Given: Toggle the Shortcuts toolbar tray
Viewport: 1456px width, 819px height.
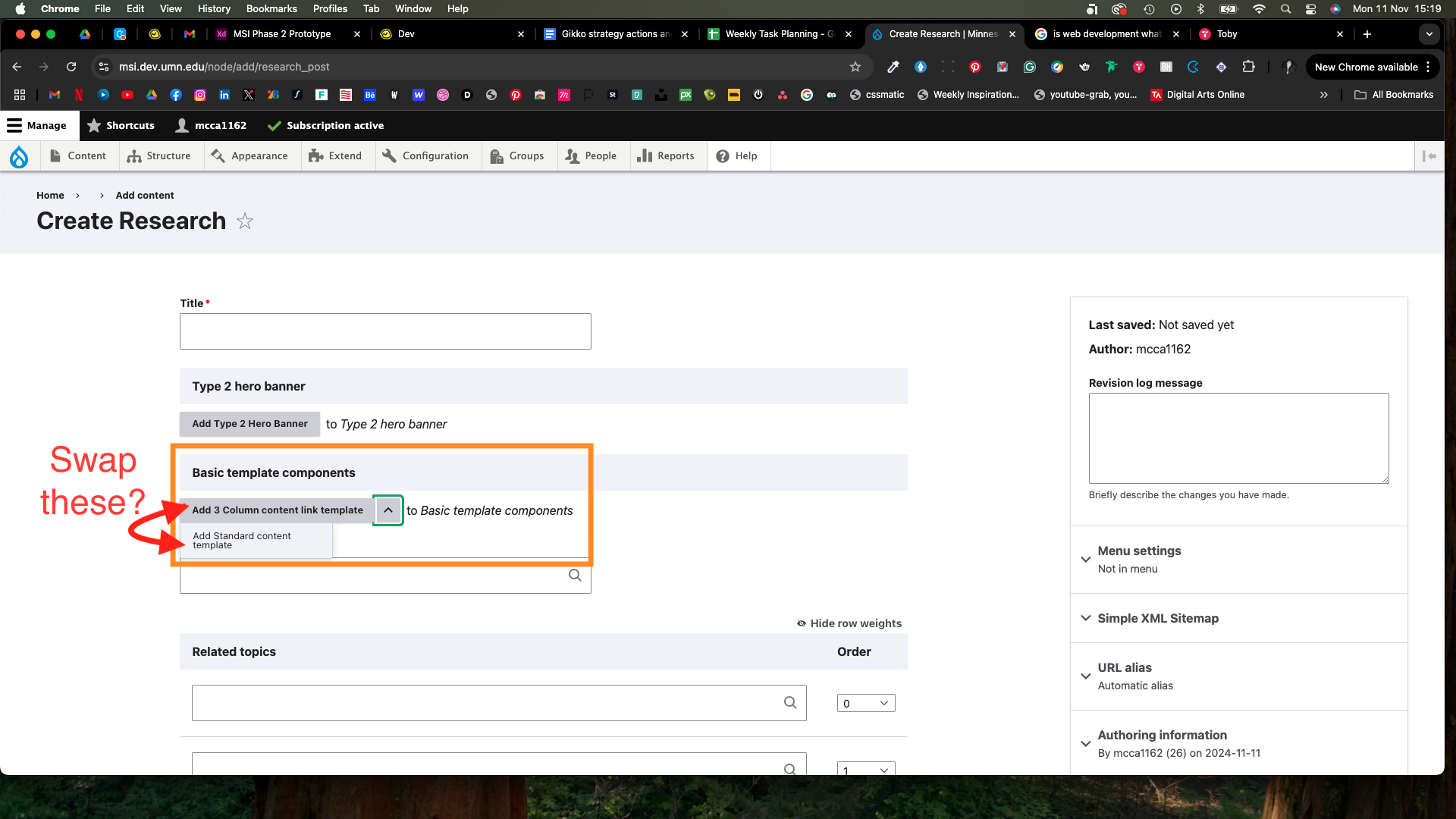Looking at the screenshot, I should click(121, 126).
